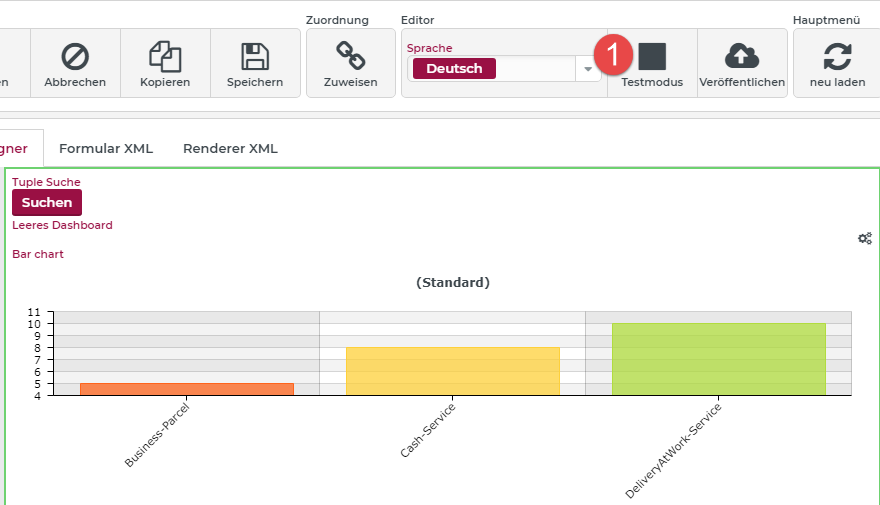This screenshot has width=880, height=505.
Task: Expand the Sprache dropdown arrow
Action: tap(588, 69)
